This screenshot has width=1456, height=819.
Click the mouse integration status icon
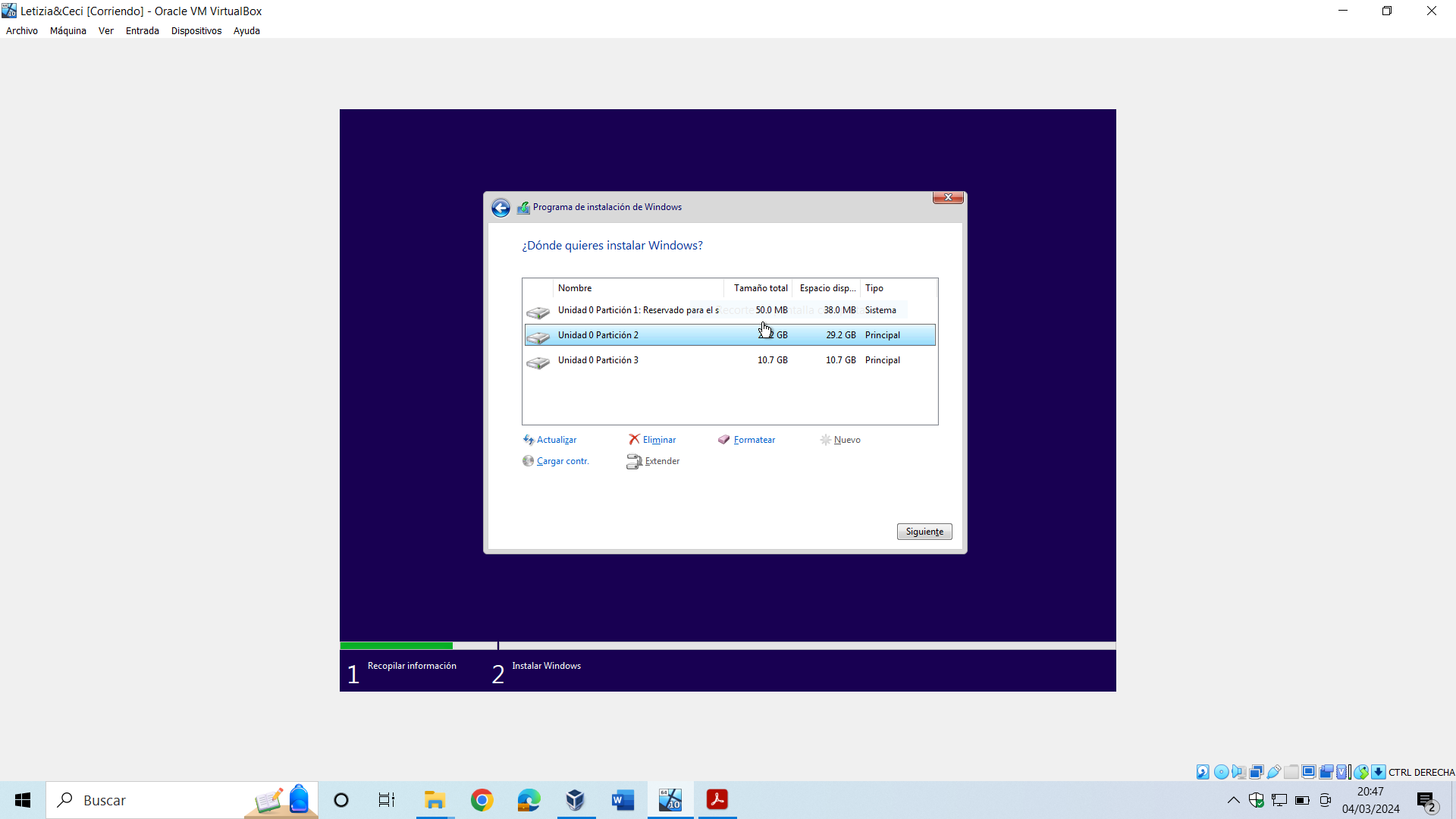click(1361, 772)
